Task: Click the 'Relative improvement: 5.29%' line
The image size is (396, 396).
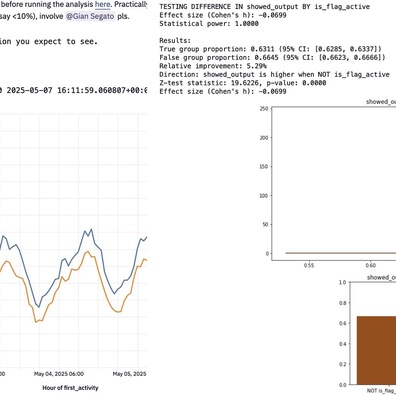Action: coord(213,66)
